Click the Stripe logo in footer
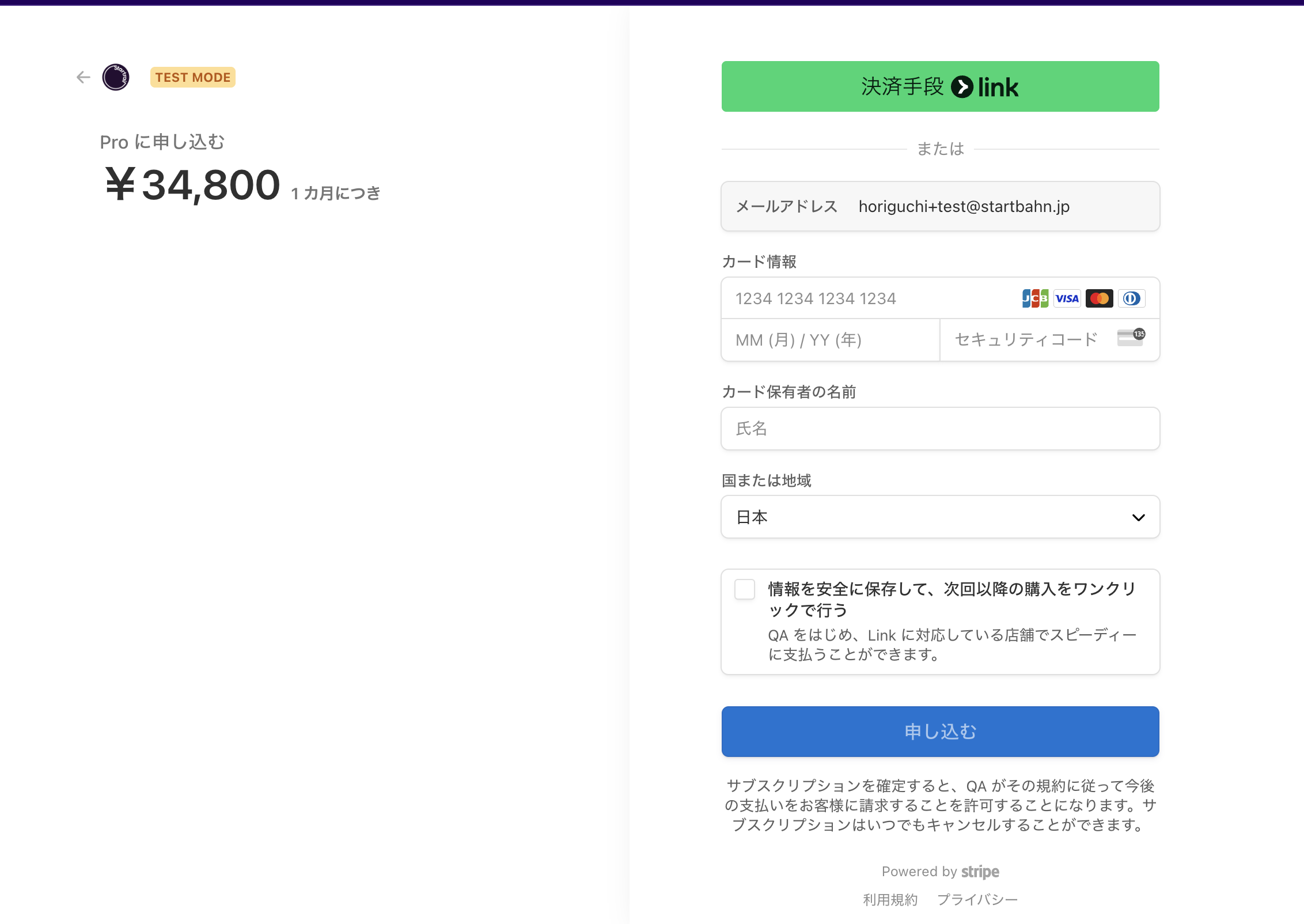The image size is (1304, 924). [980, 872]
